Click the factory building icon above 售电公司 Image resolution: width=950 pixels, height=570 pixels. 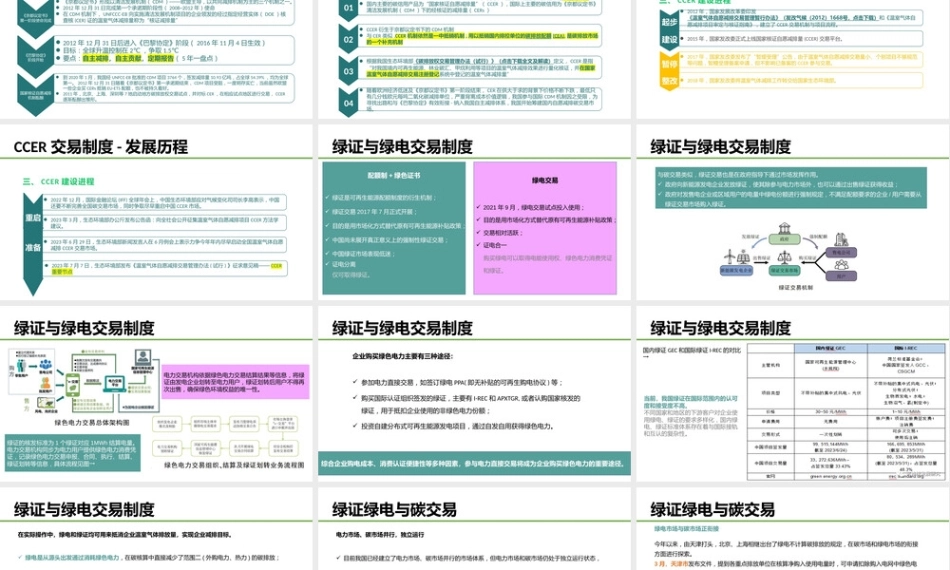[841, 240]
